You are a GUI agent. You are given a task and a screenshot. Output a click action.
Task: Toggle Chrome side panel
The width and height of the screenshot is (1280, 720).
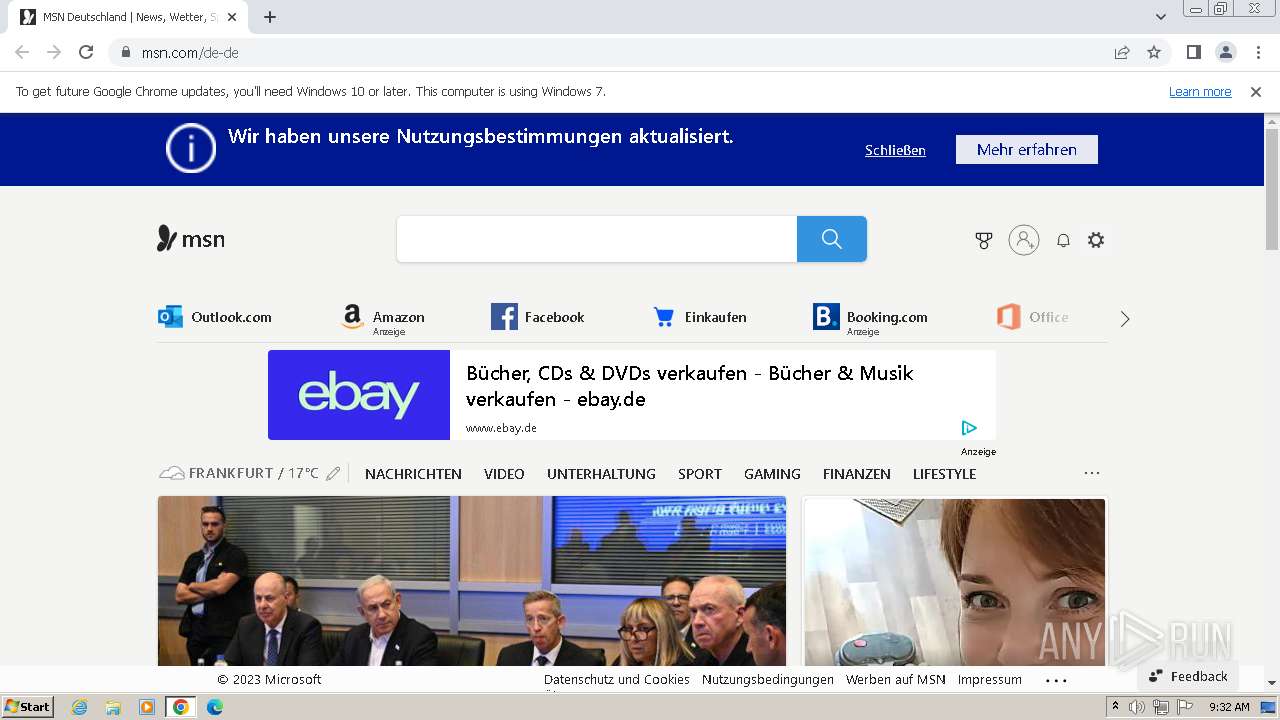1193,52
